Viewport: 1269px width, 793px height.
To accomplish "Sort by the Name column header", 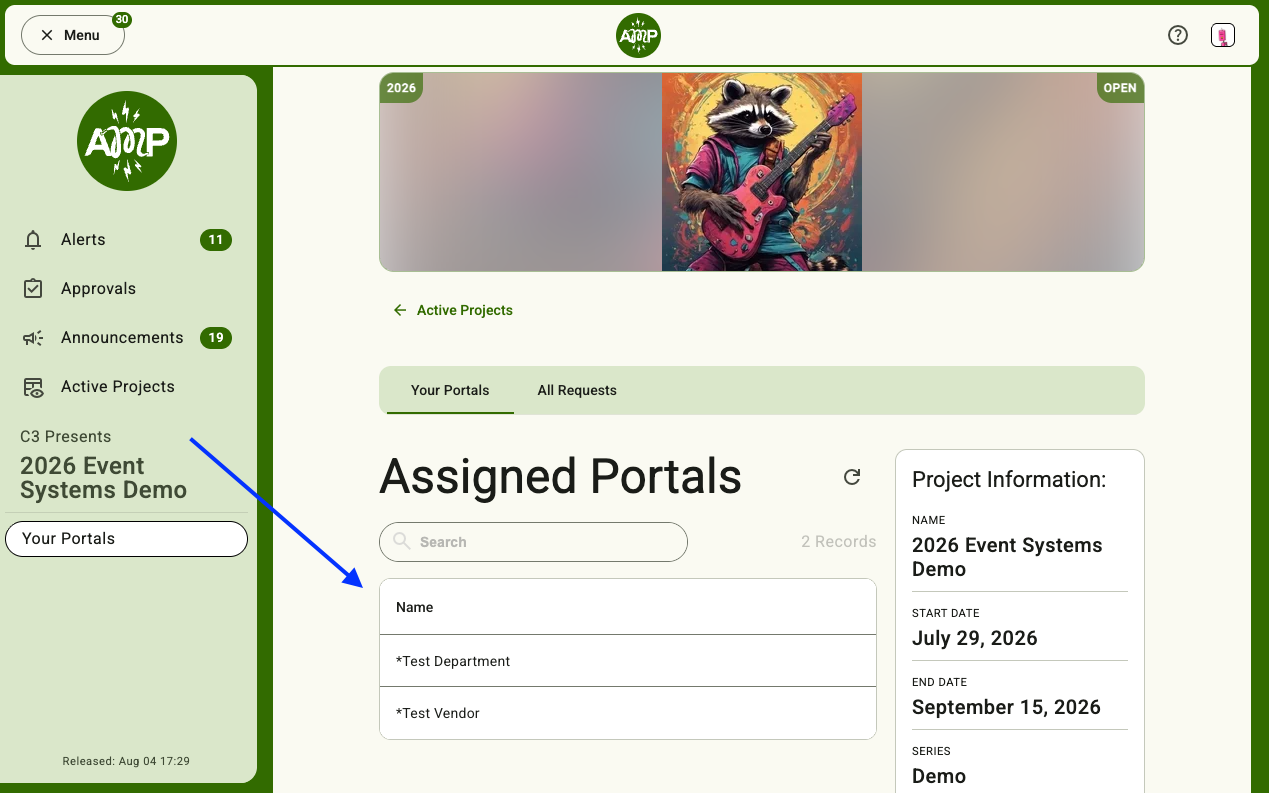I will (x=415, y=607).
